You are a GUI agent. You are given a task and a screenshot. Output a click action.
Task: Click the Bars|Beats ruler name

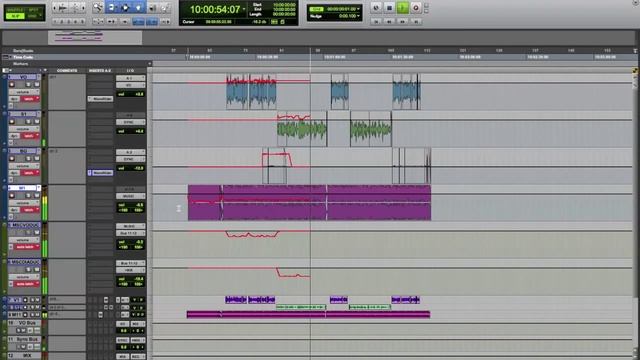tap(23, 51)
